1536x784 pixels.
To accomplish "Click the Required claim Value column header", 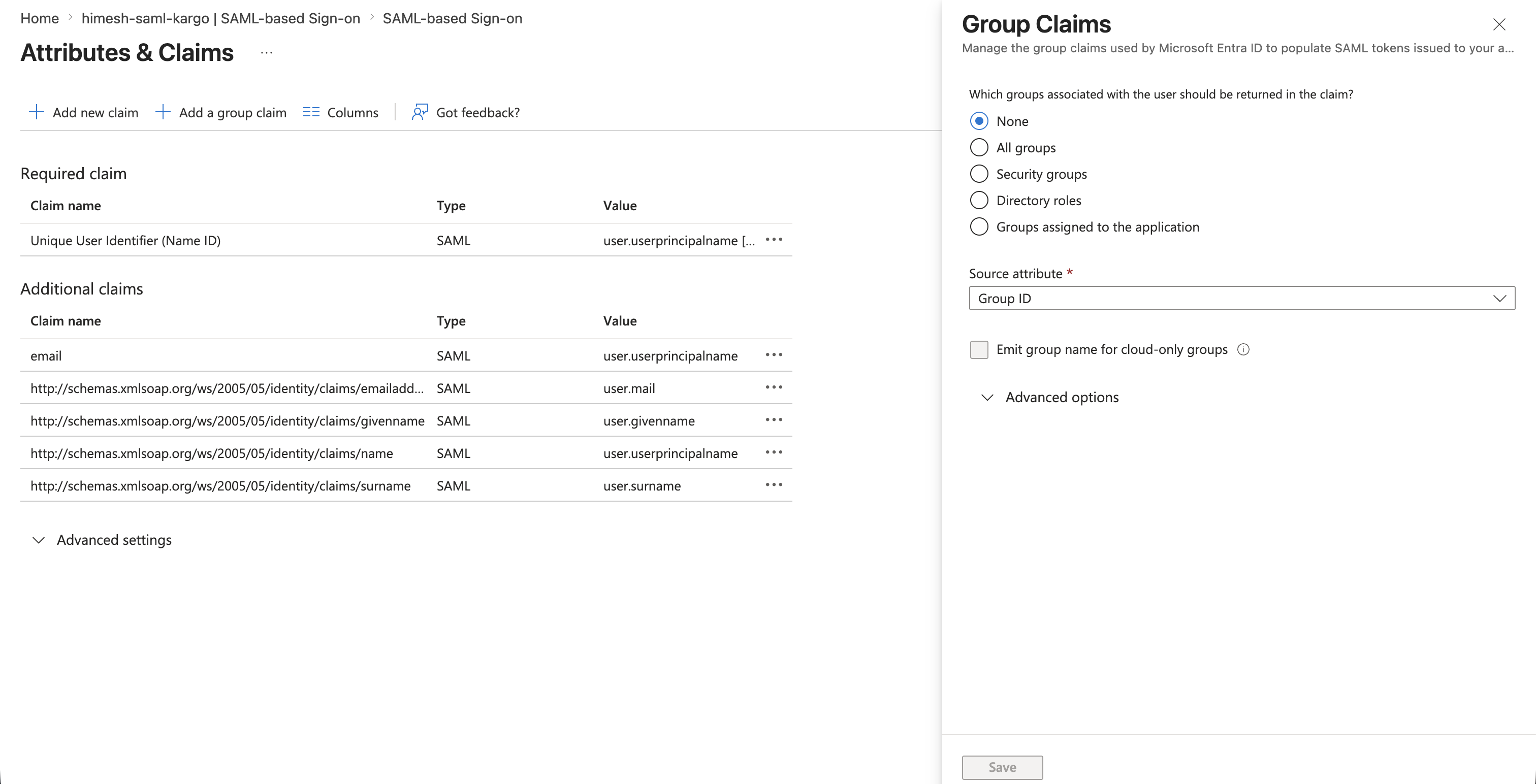I will pos(620,206).
